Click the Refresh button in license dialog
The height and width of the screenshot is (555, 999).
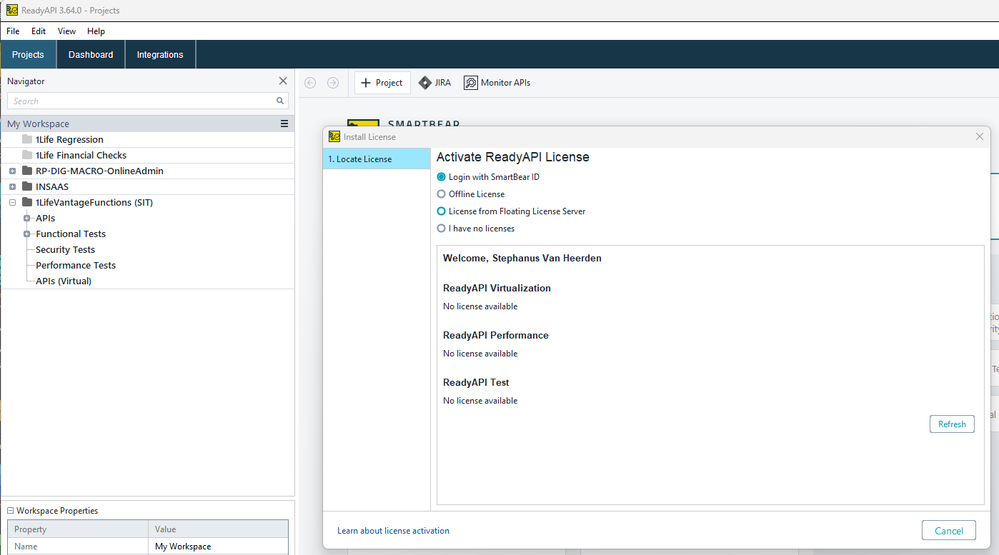951,424
